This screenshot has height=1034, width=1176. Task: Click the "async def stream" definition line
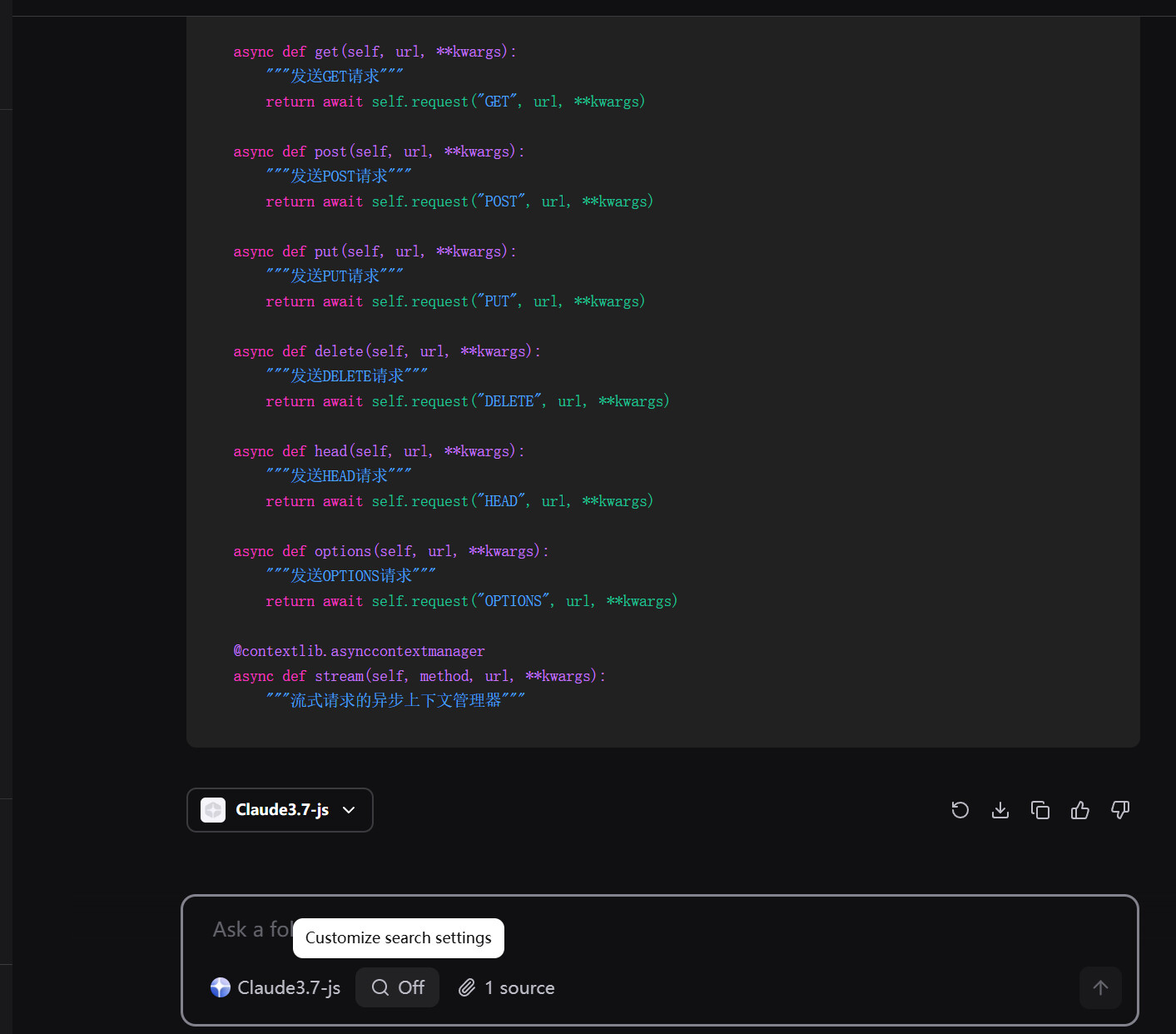coord(419,676)
